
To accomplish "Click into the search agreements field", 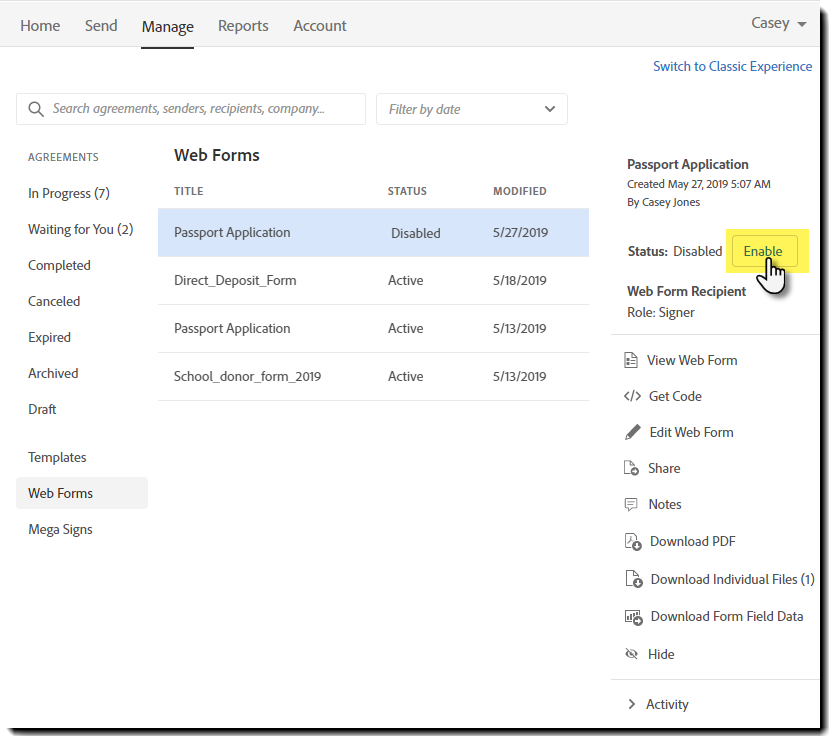I will (200, 109).
